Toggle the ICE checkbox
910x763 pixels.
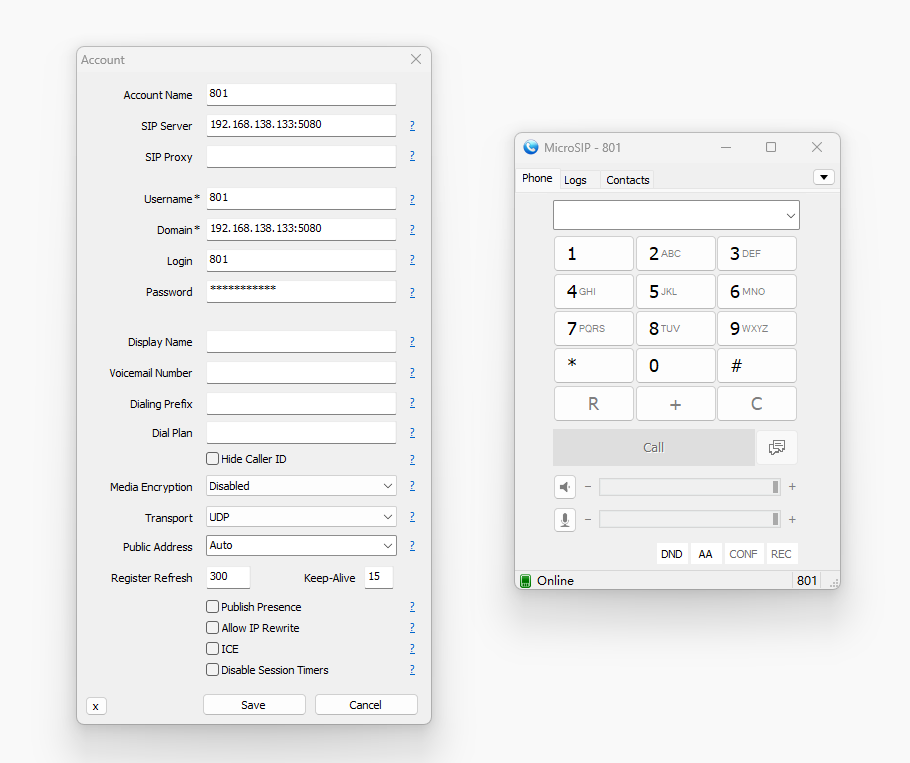click(x=213, y=649)
